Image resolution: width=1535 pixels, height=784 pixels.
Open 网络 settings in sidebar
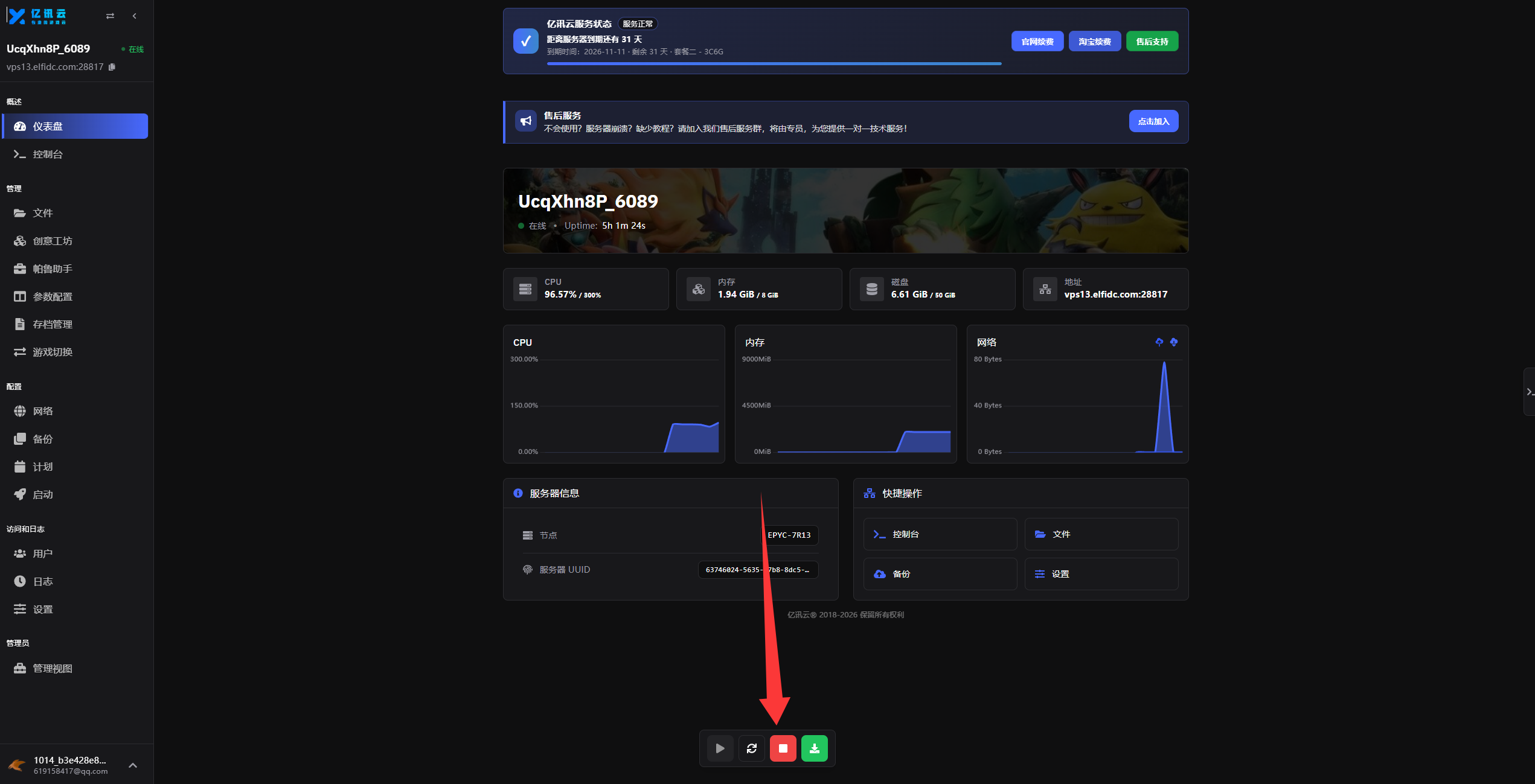pyautogui.click(x=75, y=411)
